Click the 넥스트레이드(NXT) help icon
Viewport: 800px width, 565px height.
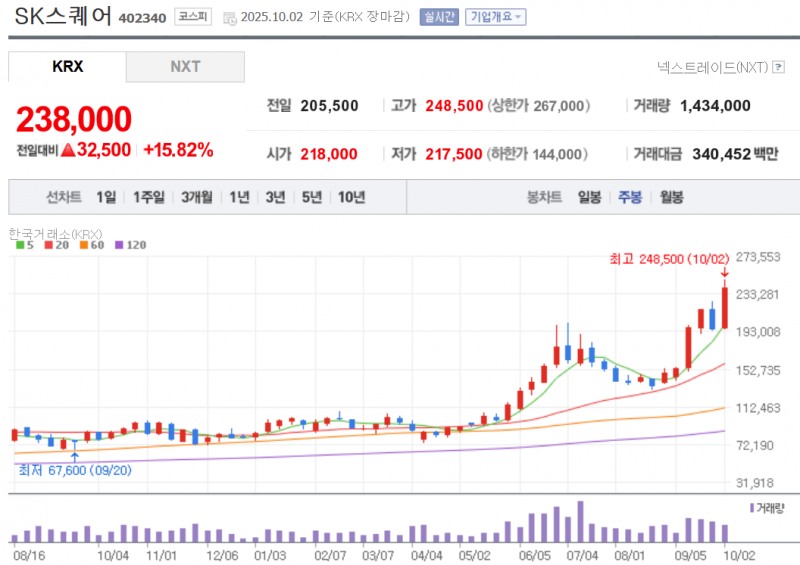(x=779, y=66)
